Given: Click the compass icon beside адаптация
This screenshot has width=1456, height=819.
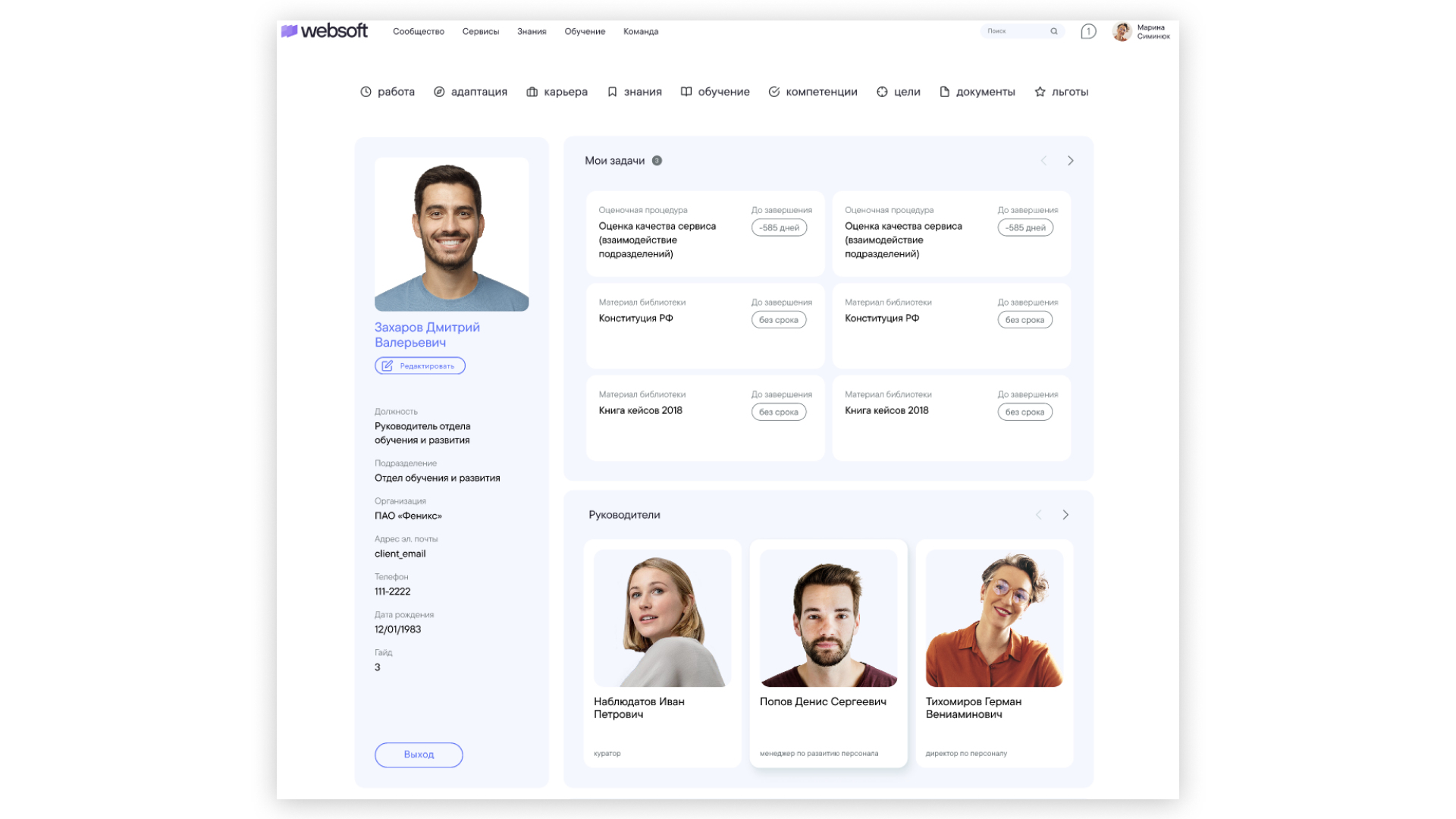Looking at the screenshot, I should [x=439, y=92].
